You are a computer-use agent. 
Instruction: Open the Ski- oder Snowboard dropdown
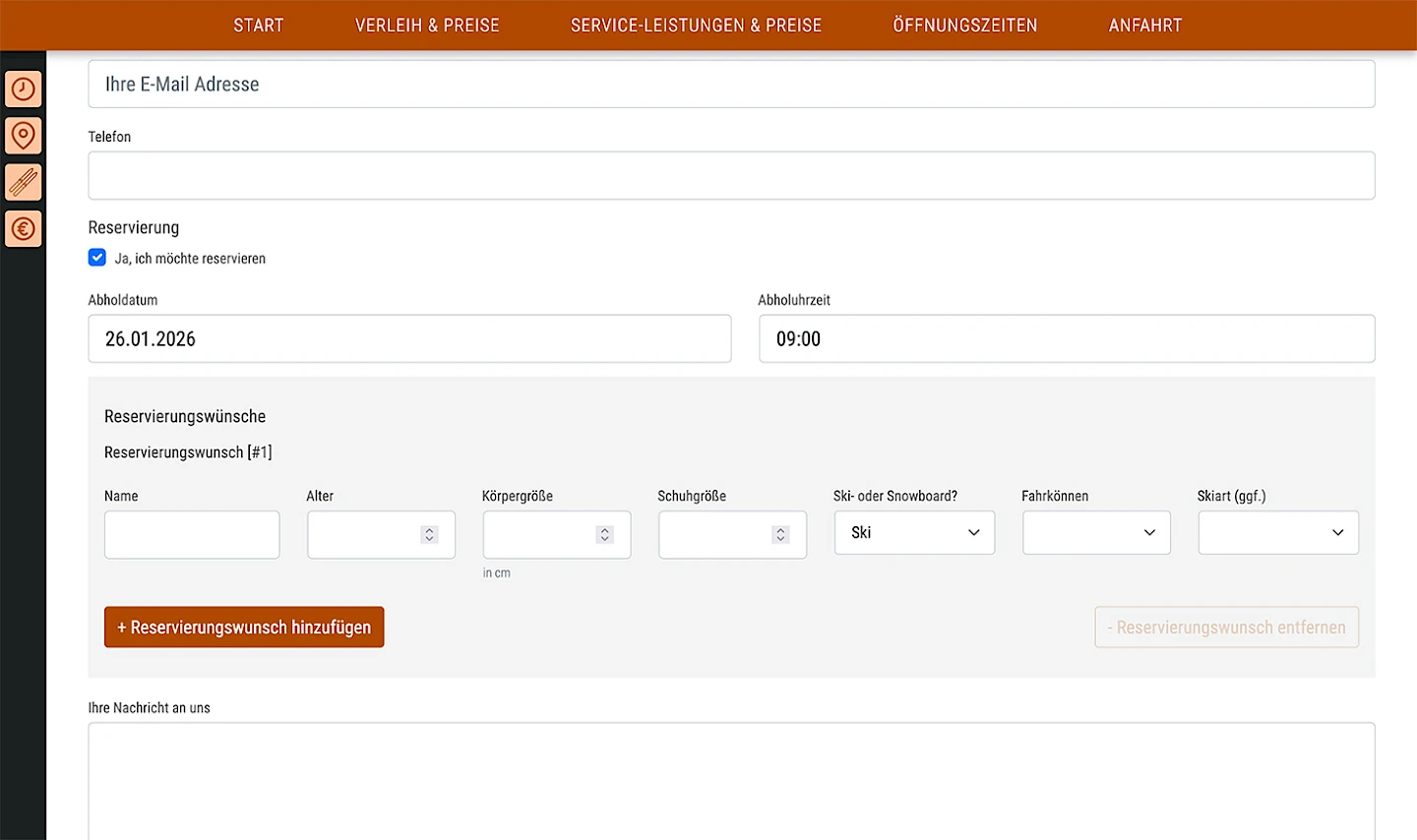[x=914, y=532]
